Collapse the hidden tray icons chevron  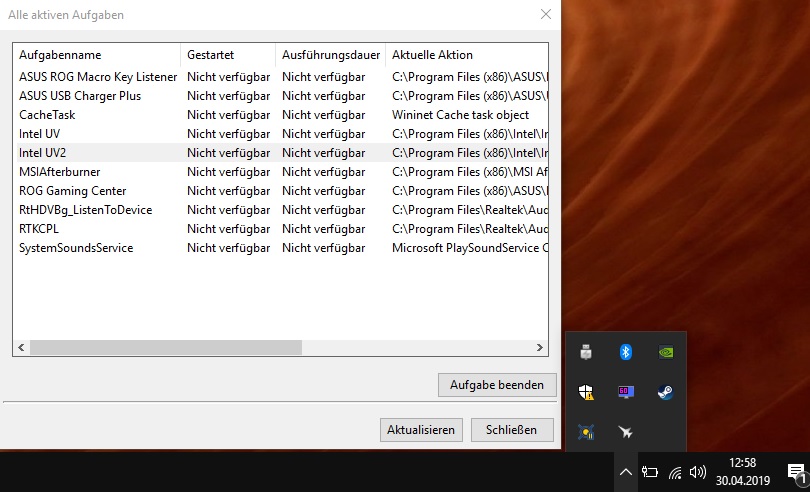[626, 472]
